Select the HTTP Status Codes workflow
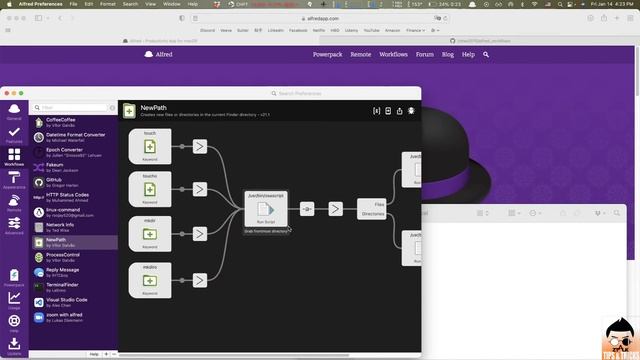Viewport: 640px width, 360px height. pyautogui.click(x=75, y=197)
